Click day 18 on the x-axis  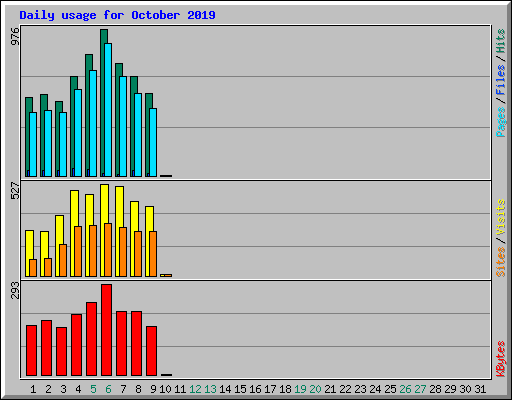coord(285,389)
